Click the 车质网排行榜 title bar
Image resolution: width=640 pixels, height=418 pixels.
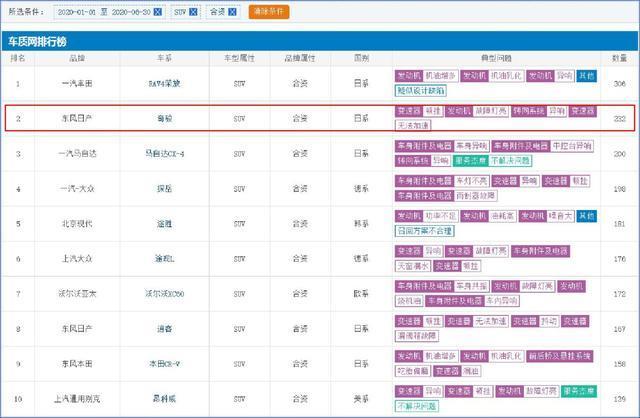click(x=320, y=41)
